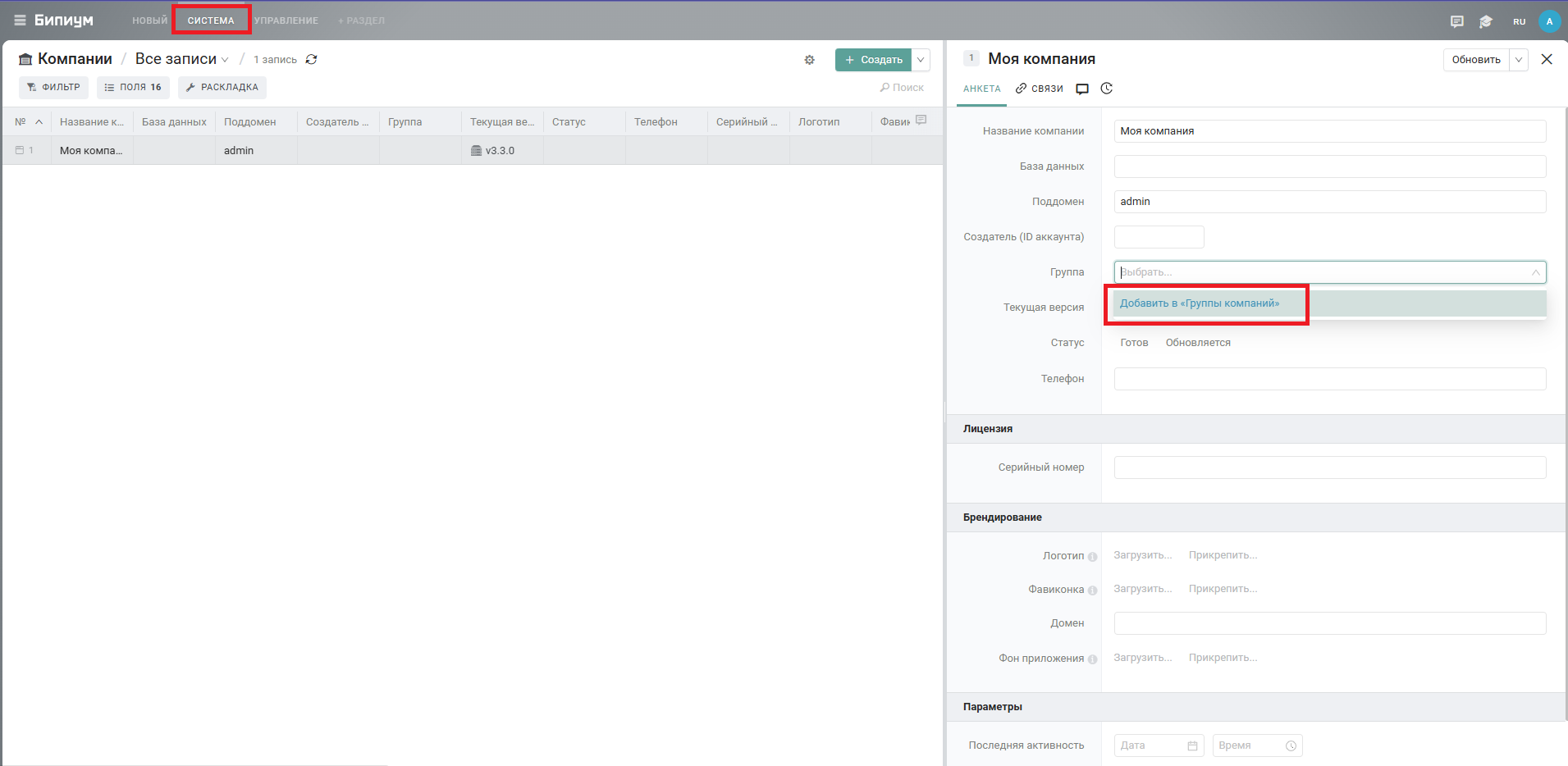Screen dimensions: 1568x766
Task: Upload favicon via Фавиконка Загрузить
Action: tap(1142, 589)
